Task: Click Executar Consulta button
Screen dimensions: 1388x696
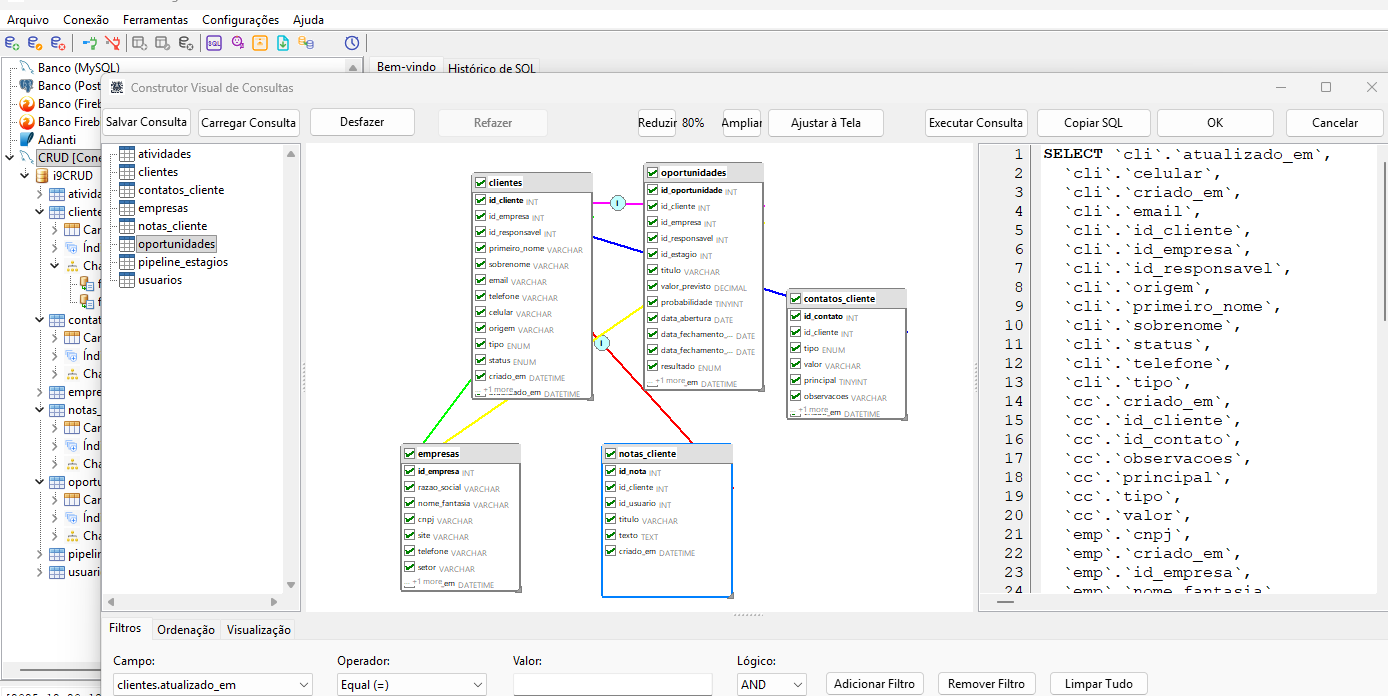Action: (976, 122)
